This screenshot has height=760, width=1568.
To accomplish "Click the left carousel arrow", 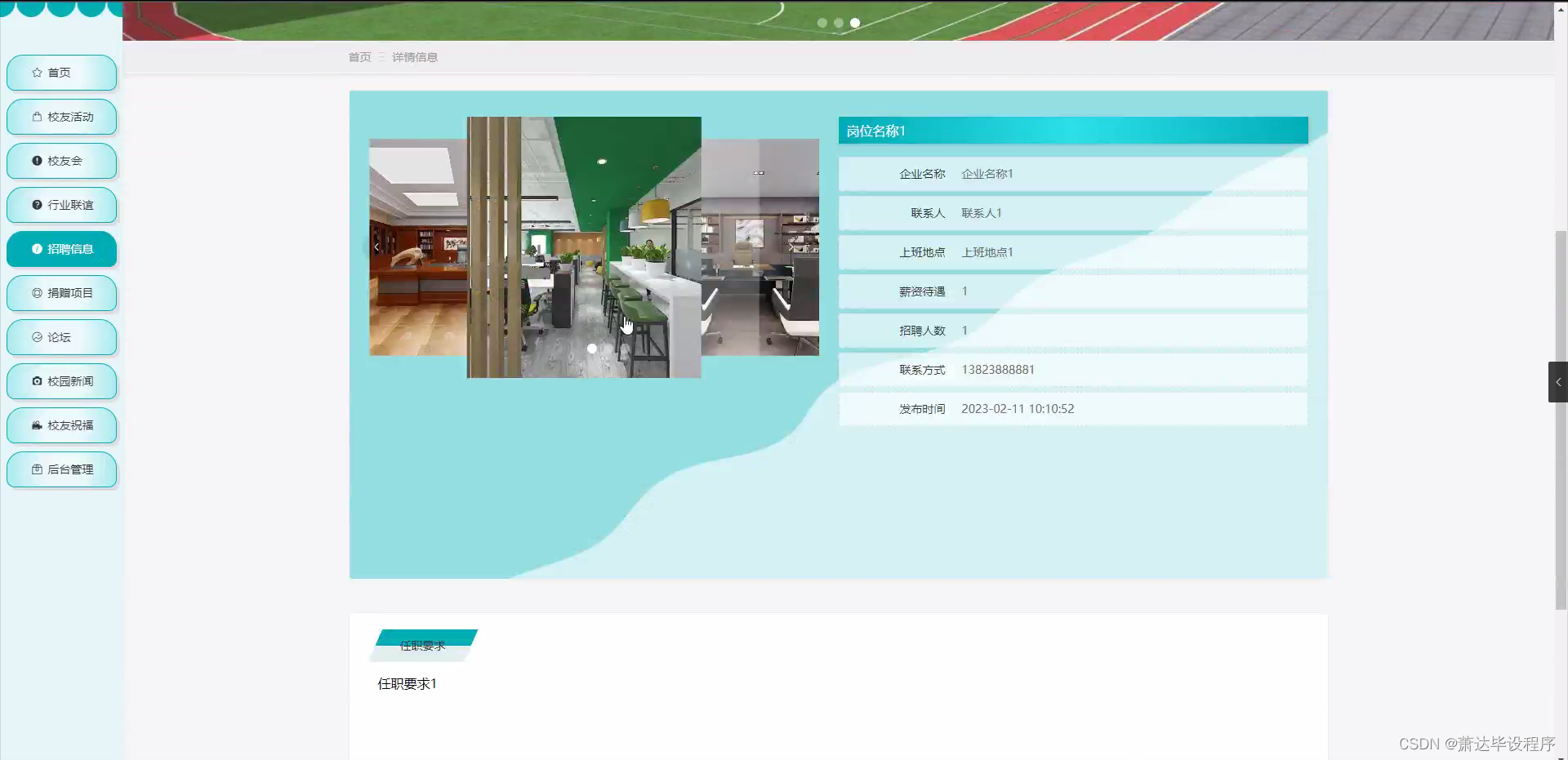I will (376, 247).
